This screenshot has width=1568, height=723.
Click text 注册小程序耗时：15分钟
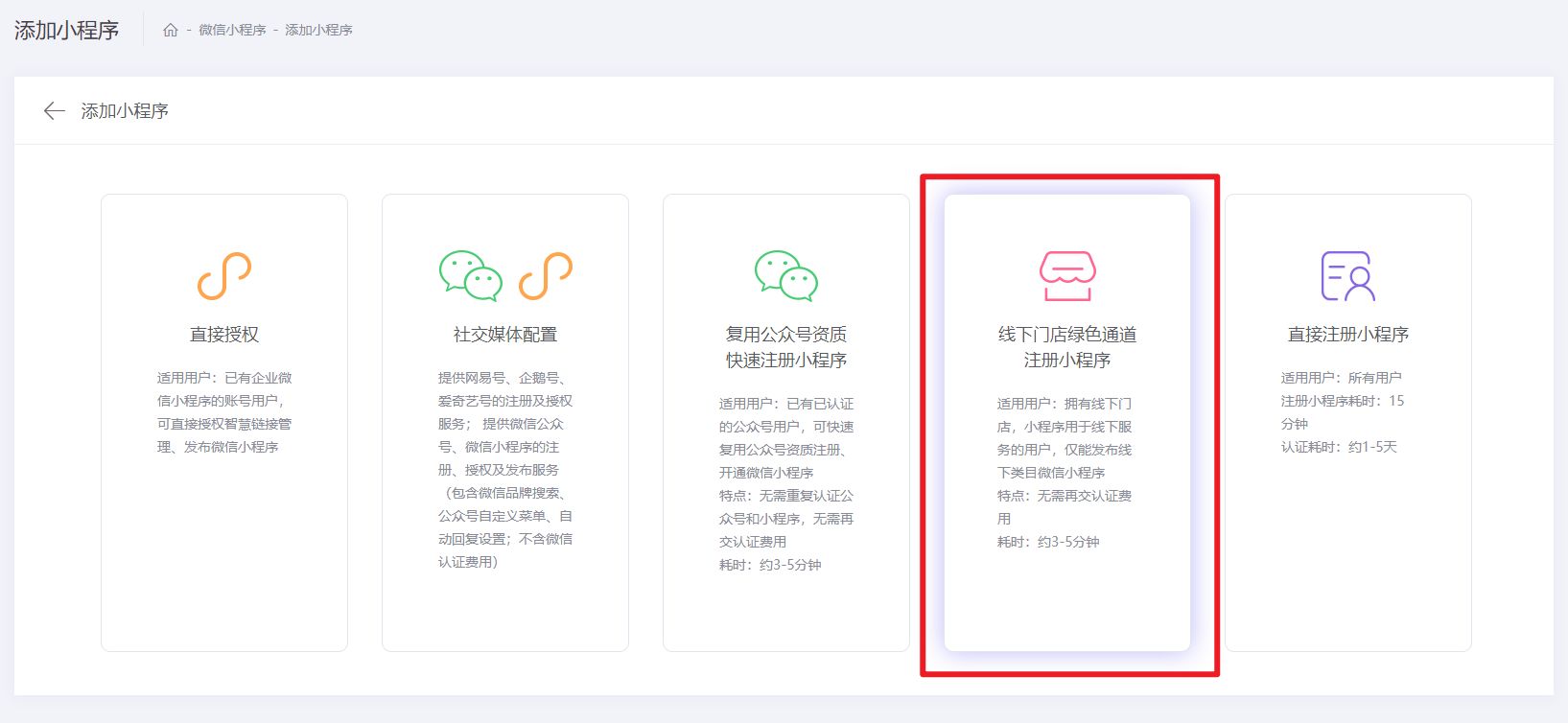coord(1343,412)
